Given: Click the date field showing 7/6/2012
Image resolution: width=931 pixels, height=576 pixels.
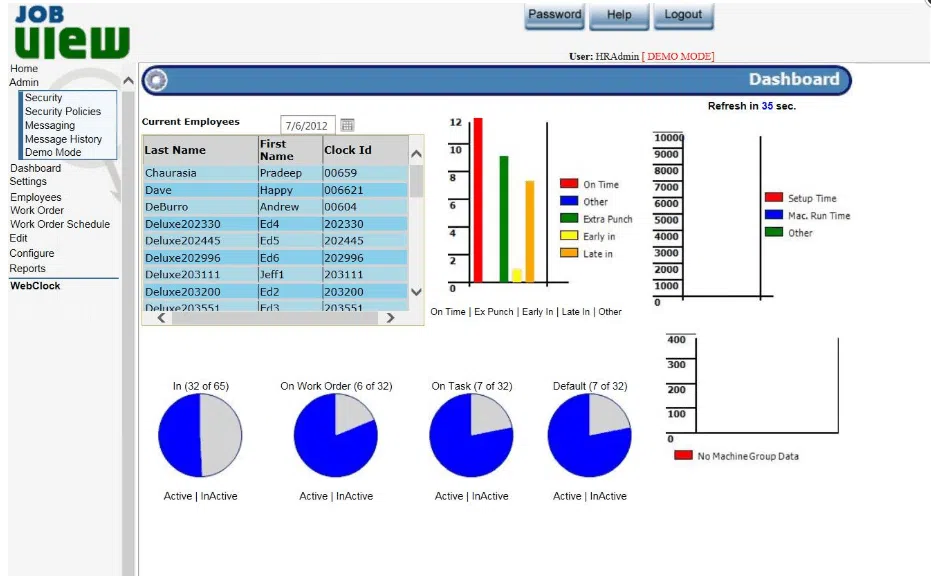Looking at the screenshot, I should click(307, 126).
